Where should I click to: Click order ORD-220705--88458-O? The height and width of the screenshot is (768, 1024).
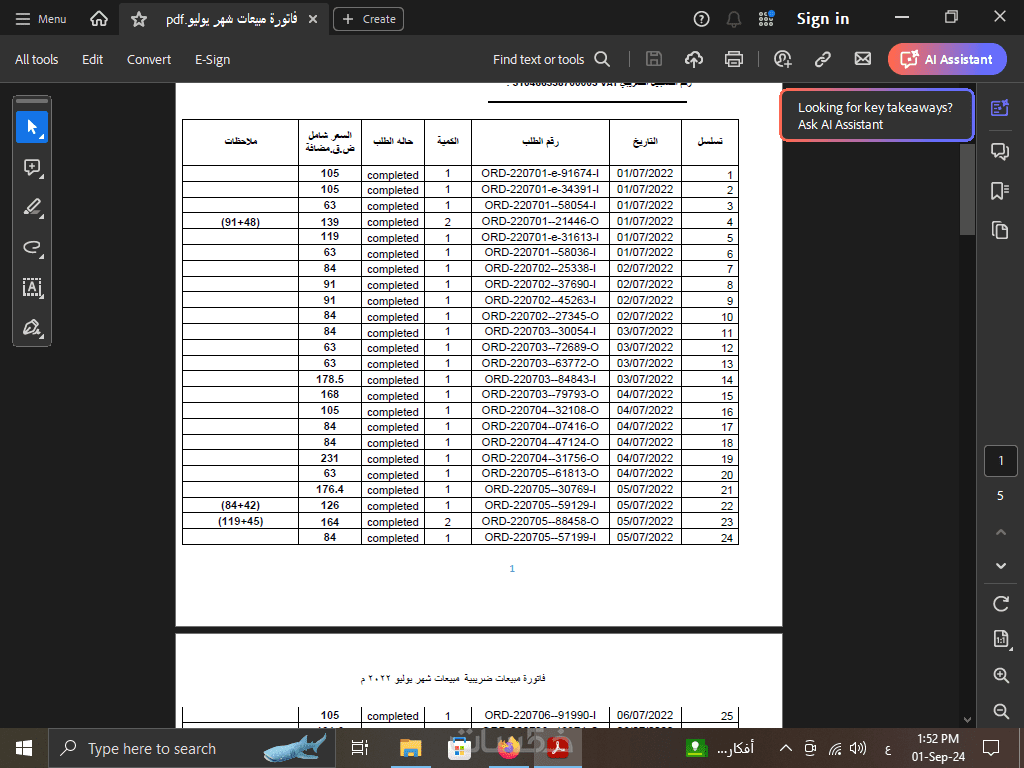coord(540,522)
